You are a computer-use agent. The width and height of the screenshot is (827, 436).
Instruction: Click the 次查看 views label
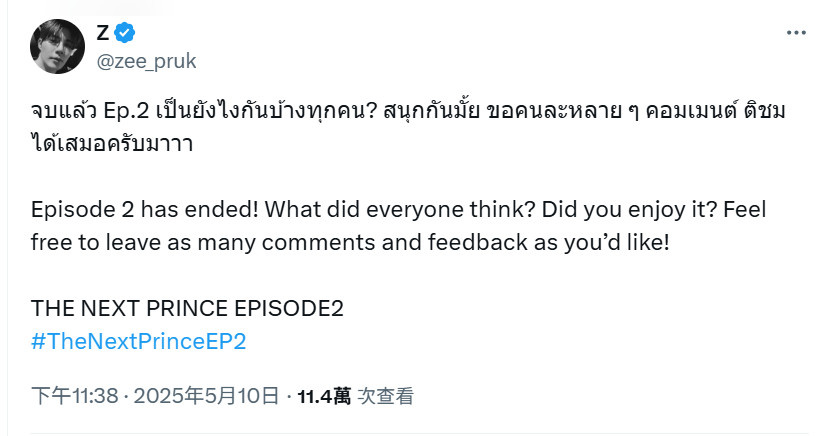pos(386,396)
